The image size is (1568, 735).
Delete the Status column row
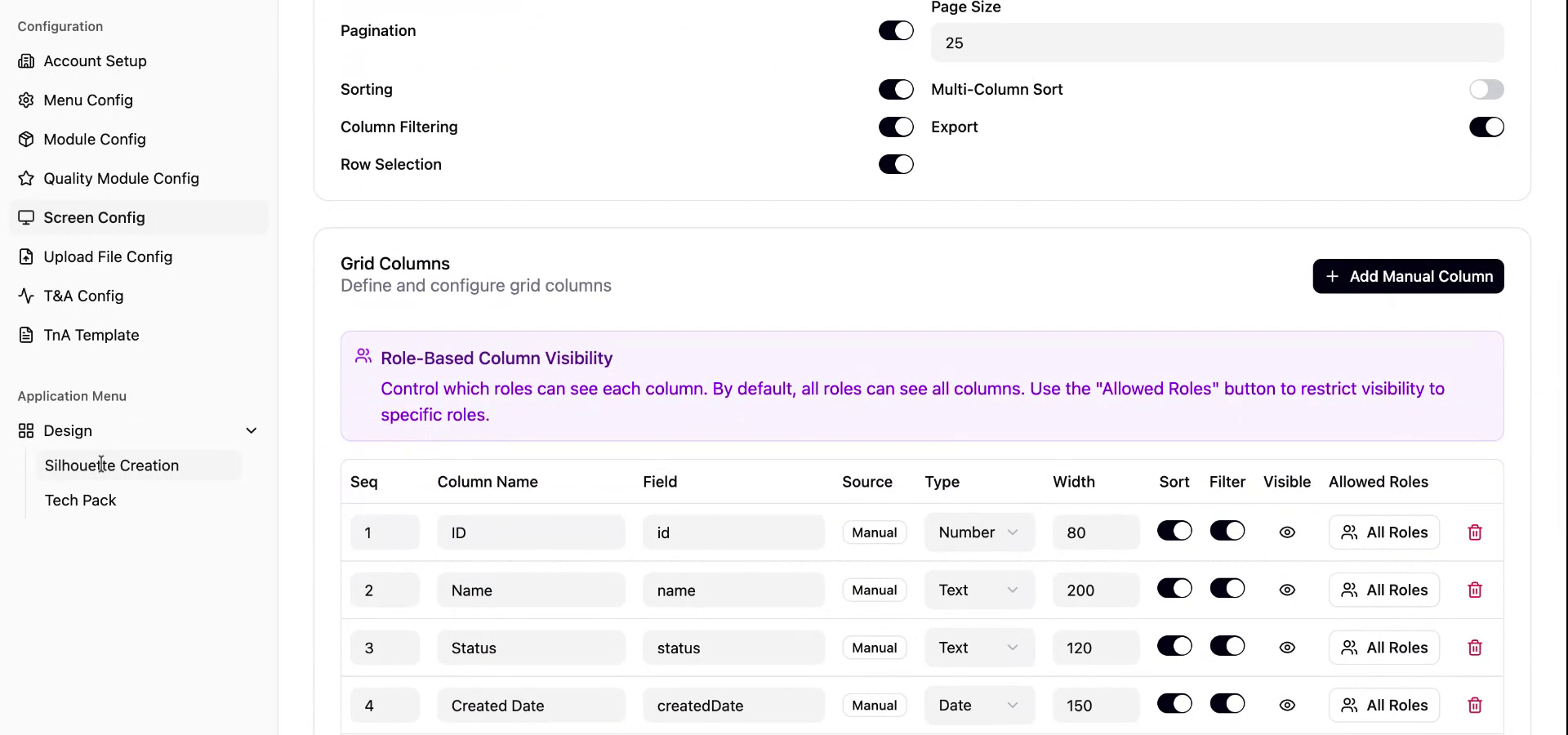coord(1475,648)
